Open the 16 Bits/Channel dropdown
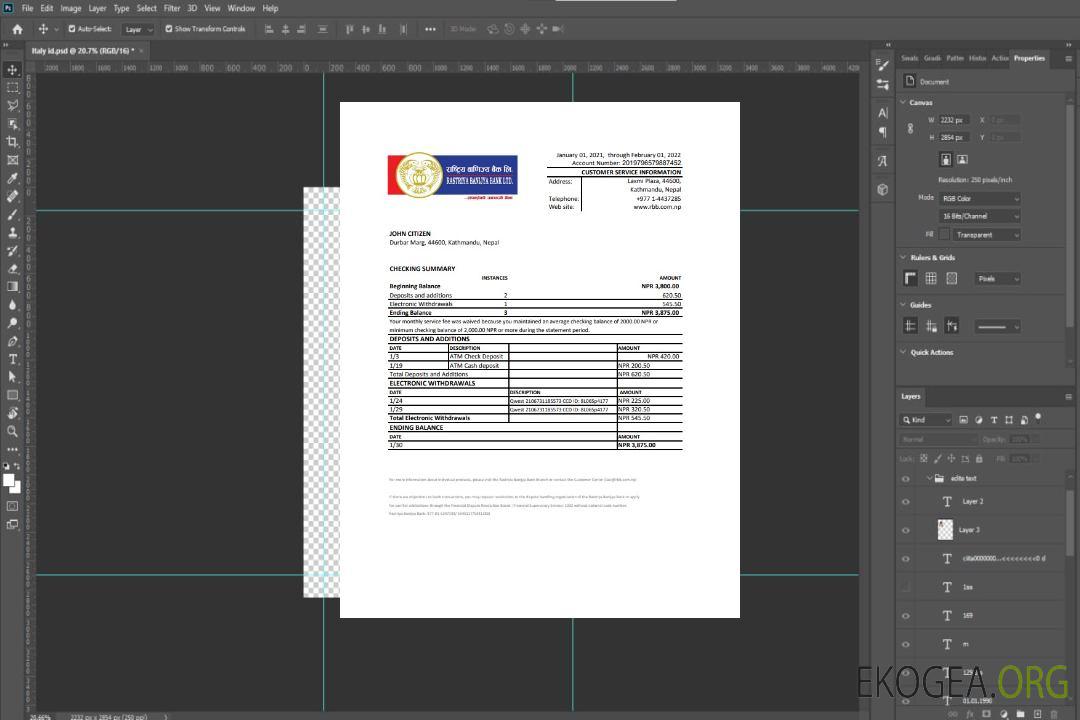Viewport: 1080px width, 720px height. coord(979,216)
